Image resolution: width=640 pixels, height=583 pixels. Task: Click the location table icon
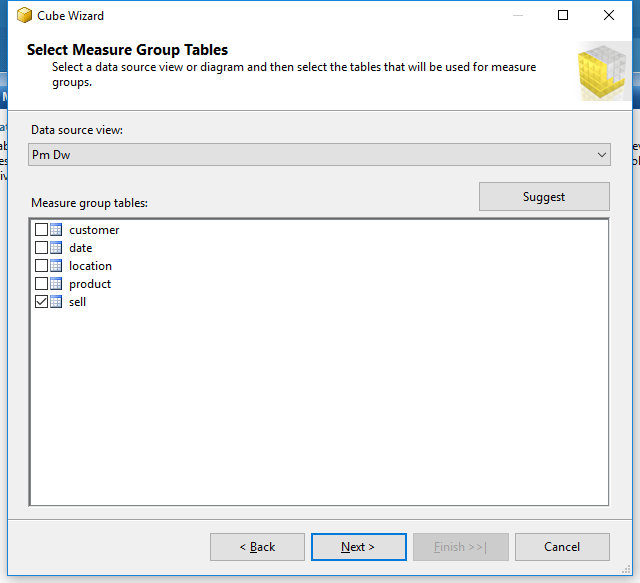[56, 266]
